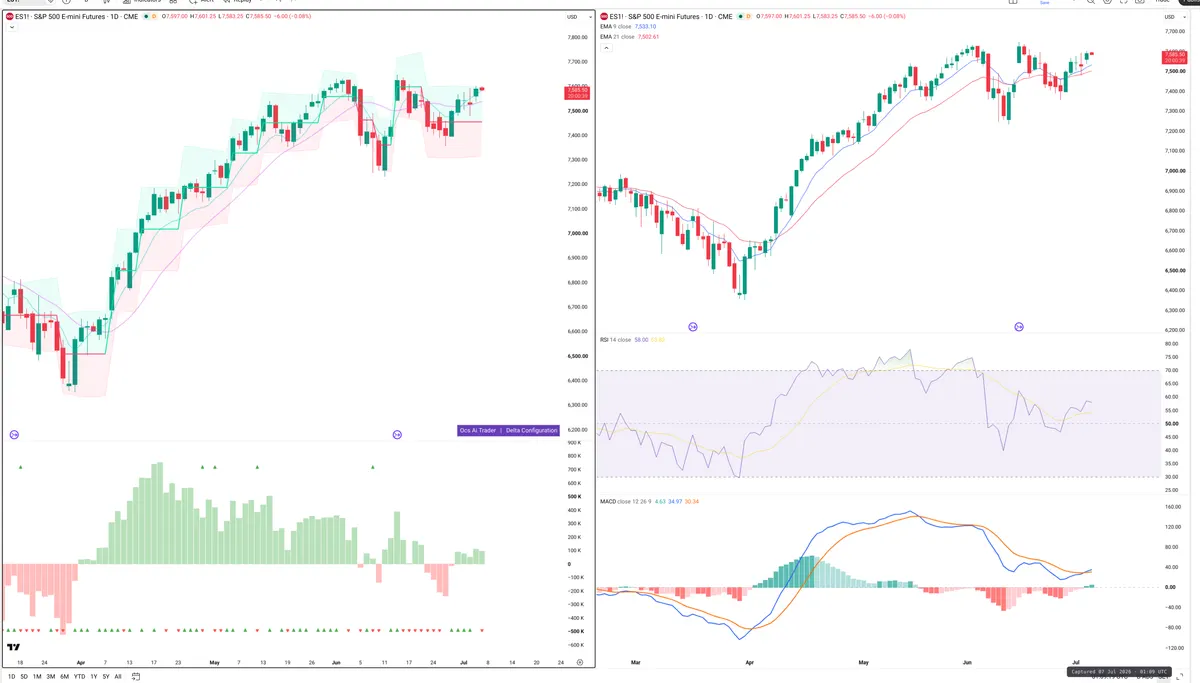
Task: Open the June event marker on right chart
Action: 1019,327
